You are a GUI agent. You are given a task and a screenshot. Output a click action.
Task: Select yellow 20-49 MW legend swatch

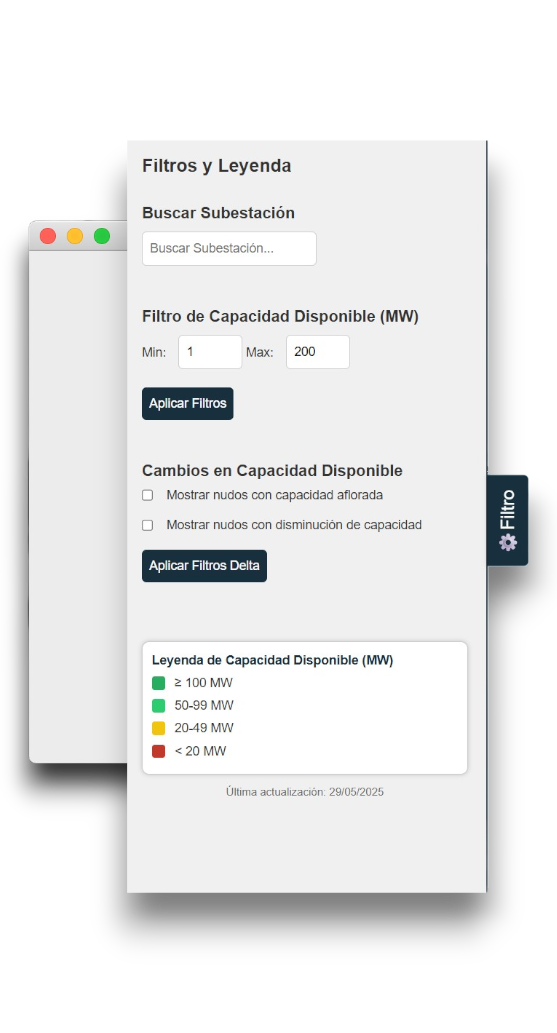pos(158,728)
